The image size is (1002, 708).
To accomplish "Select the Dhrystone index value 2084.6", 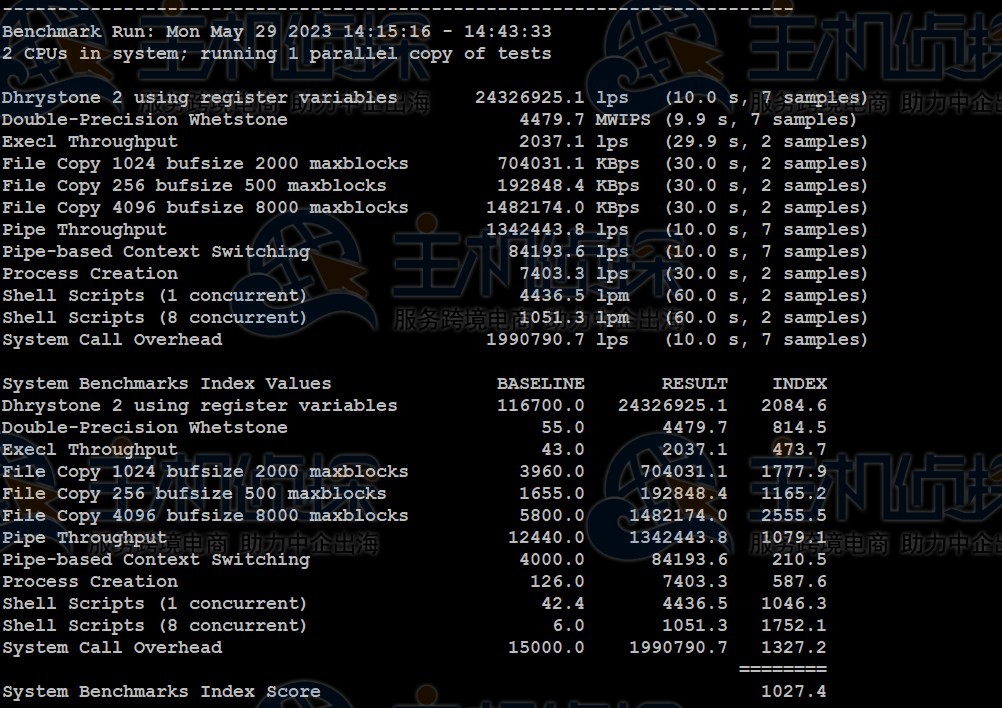I will 793,406.
